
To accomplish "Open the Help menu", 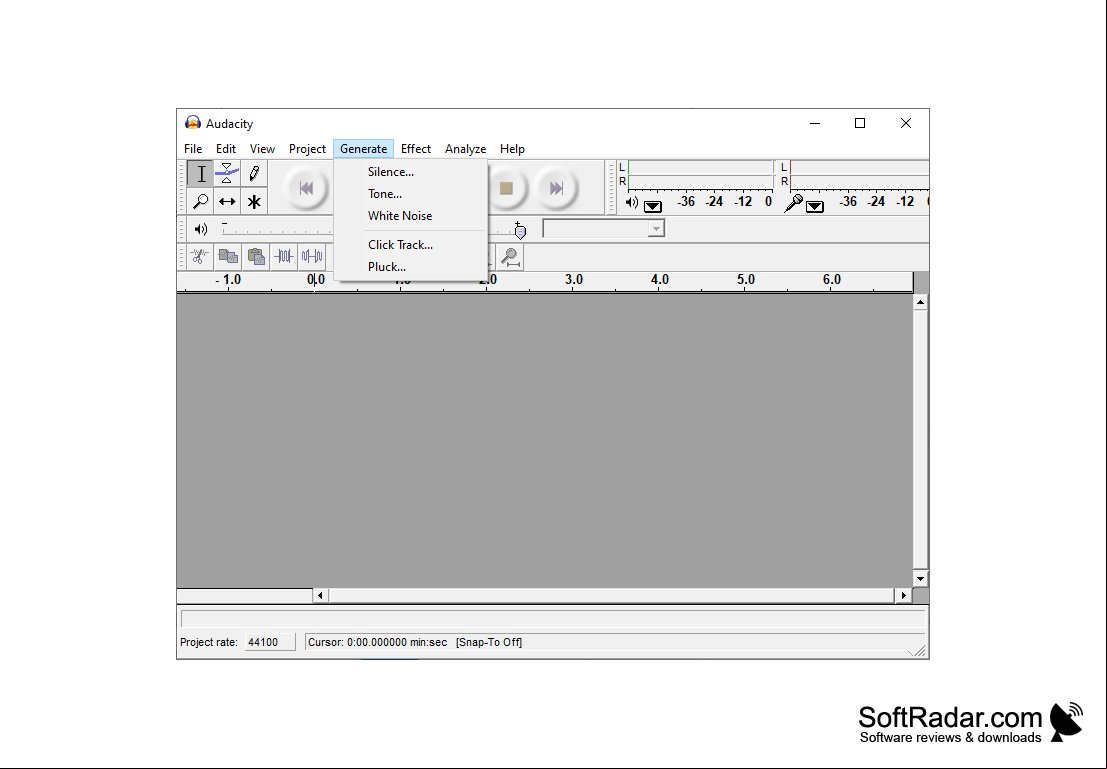I will [x=512, y=149].
